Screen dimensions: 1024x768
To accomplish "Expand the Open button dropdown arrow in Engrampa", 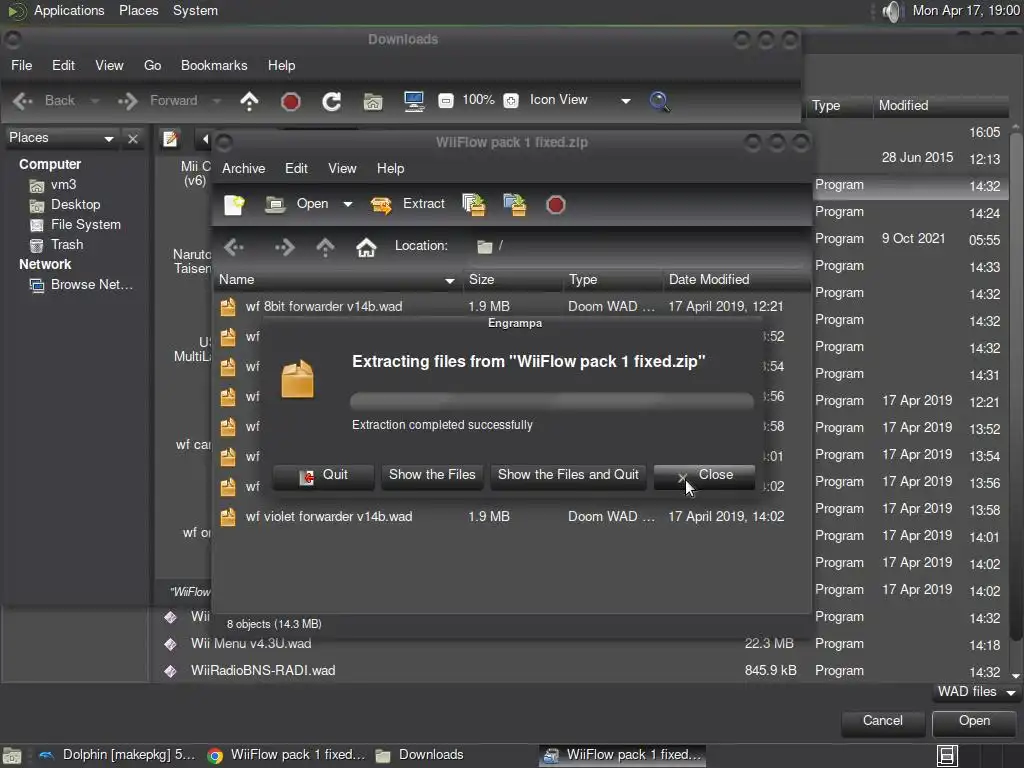I will pyautogui.click(x=348, y=204).
